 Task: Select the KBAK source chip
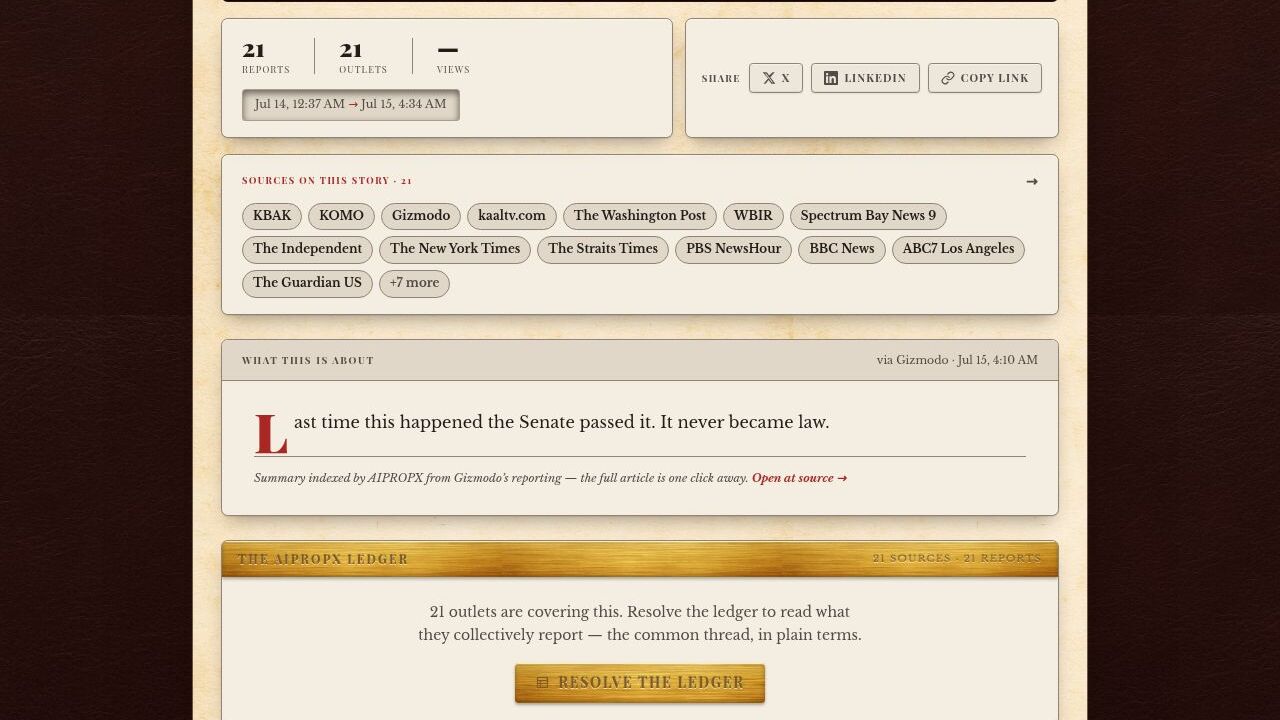[x=272, y=216]
